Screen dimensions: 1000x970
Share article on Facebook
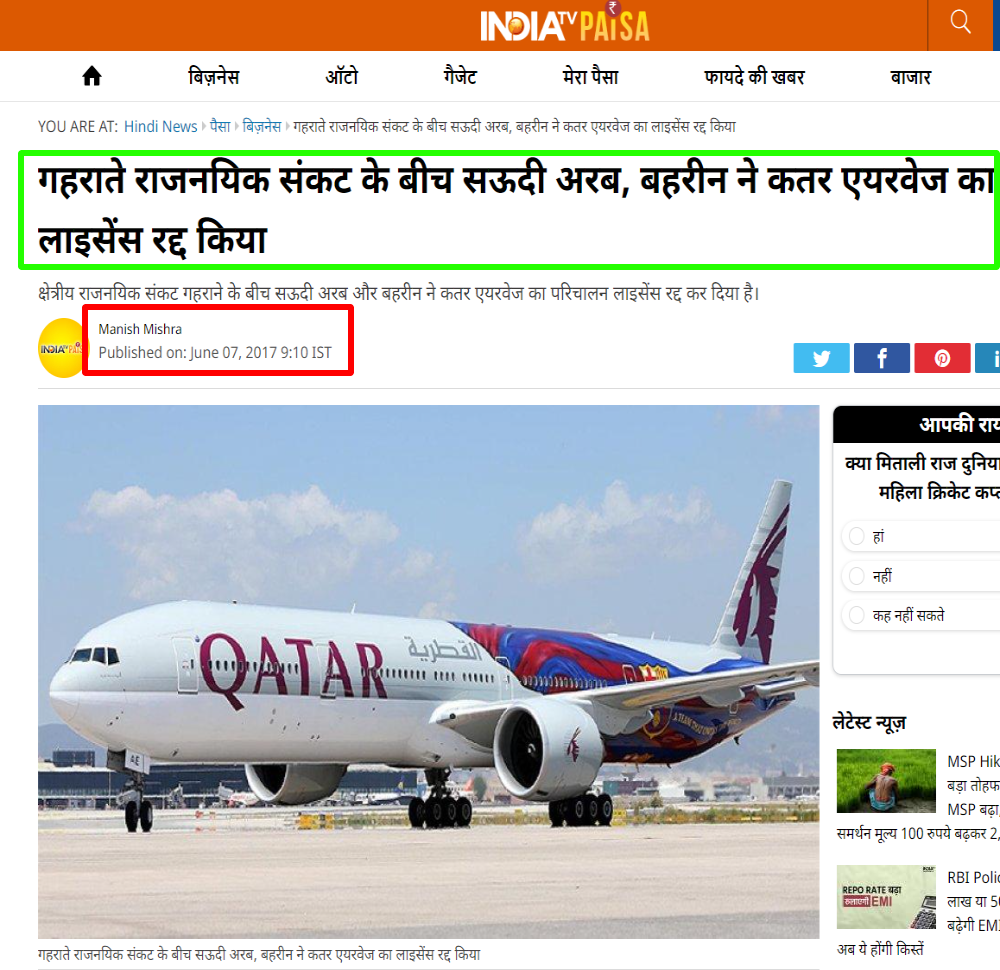[x=881, y=358]
